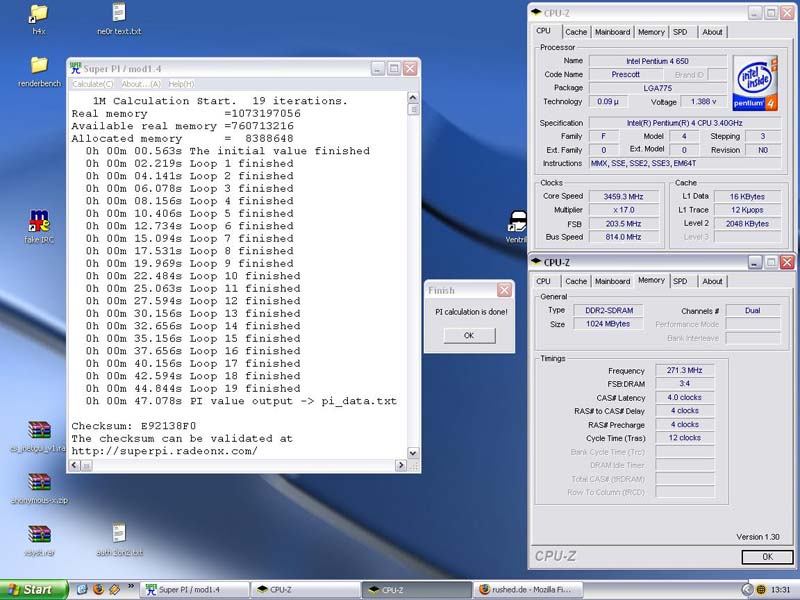This screenshot has width=800, height=600.
Task: Switch to the first CPU-Z taskbar button
Action: coord(306,590)
